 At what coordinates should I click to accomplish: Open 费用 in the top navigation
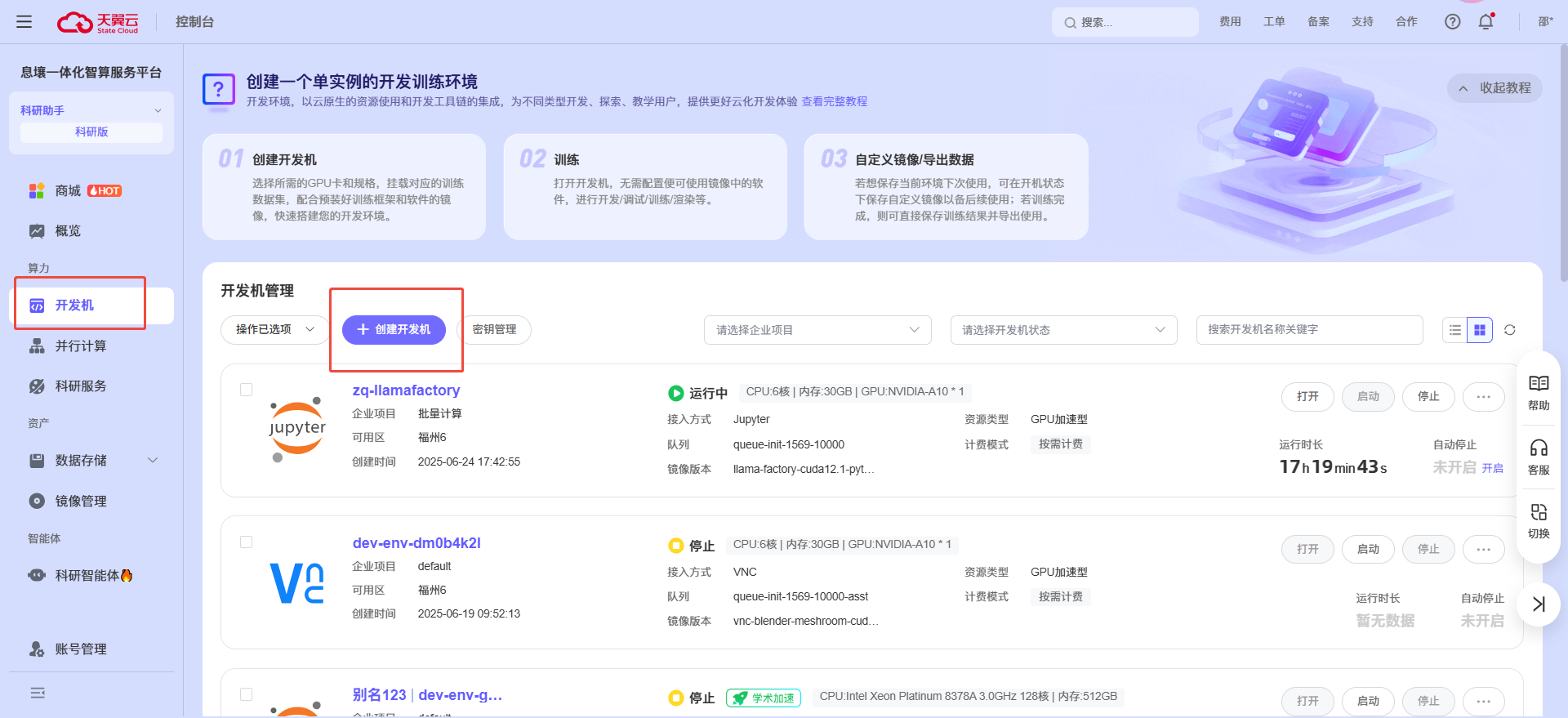click(1230, 22)
